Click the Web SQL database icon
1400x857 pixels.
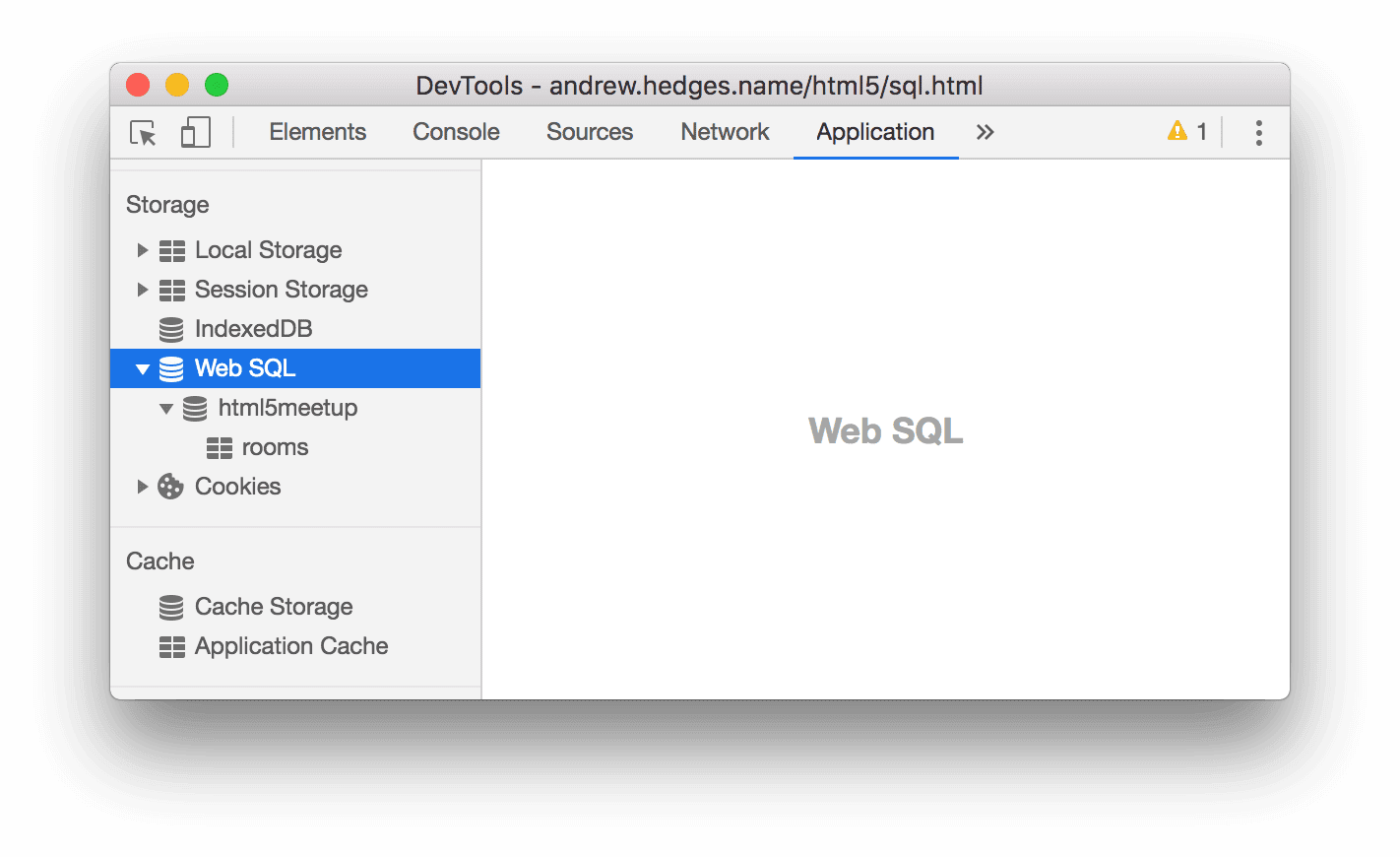[x=171, y=367]
